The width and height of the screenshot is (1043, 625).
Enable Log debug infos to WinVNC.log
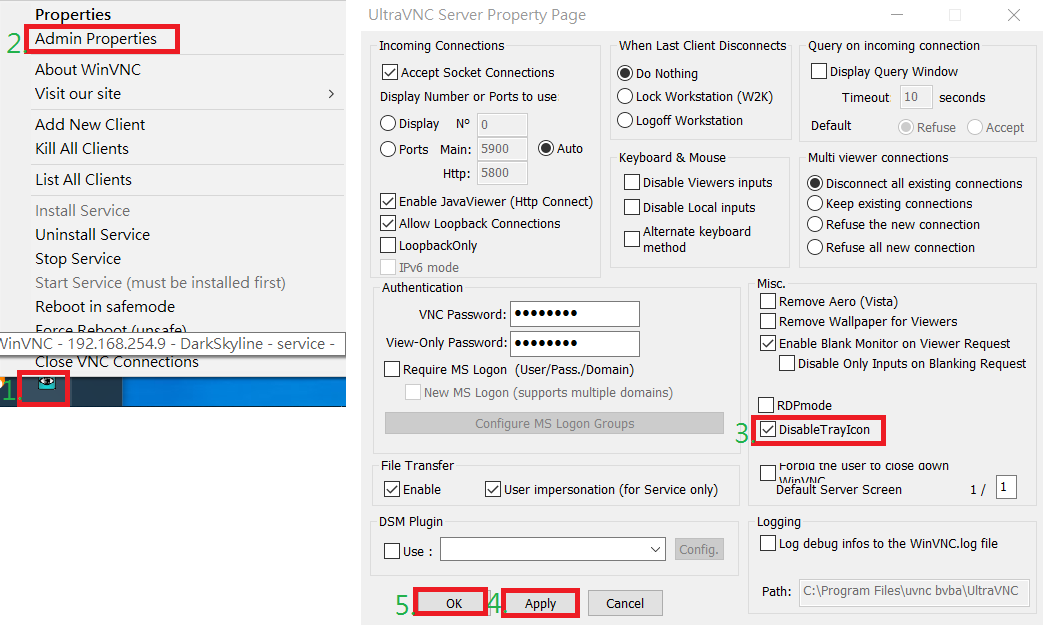click(768, 543)
